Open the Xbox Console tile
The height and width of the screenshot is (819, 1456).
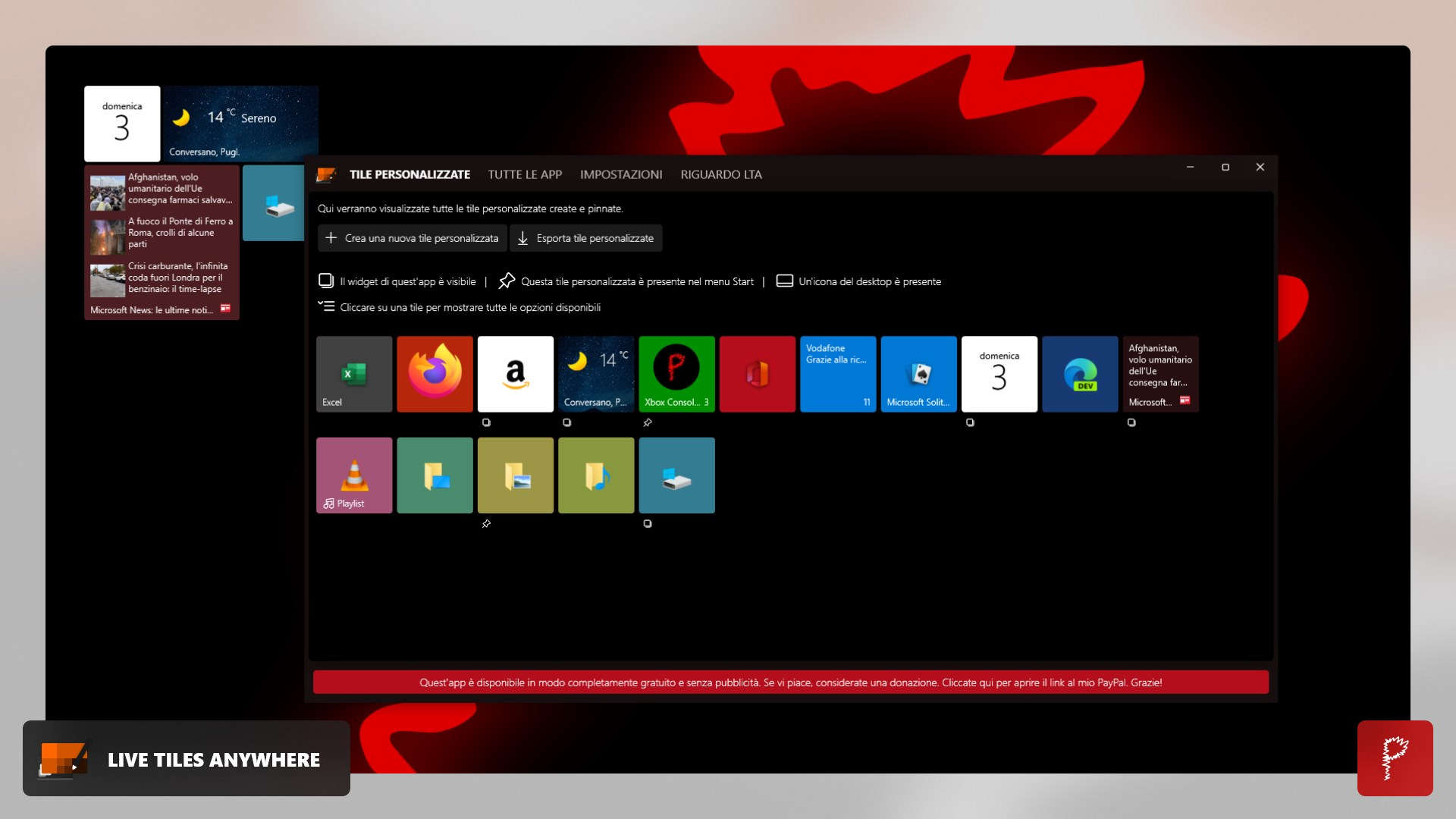click(676, 374)
